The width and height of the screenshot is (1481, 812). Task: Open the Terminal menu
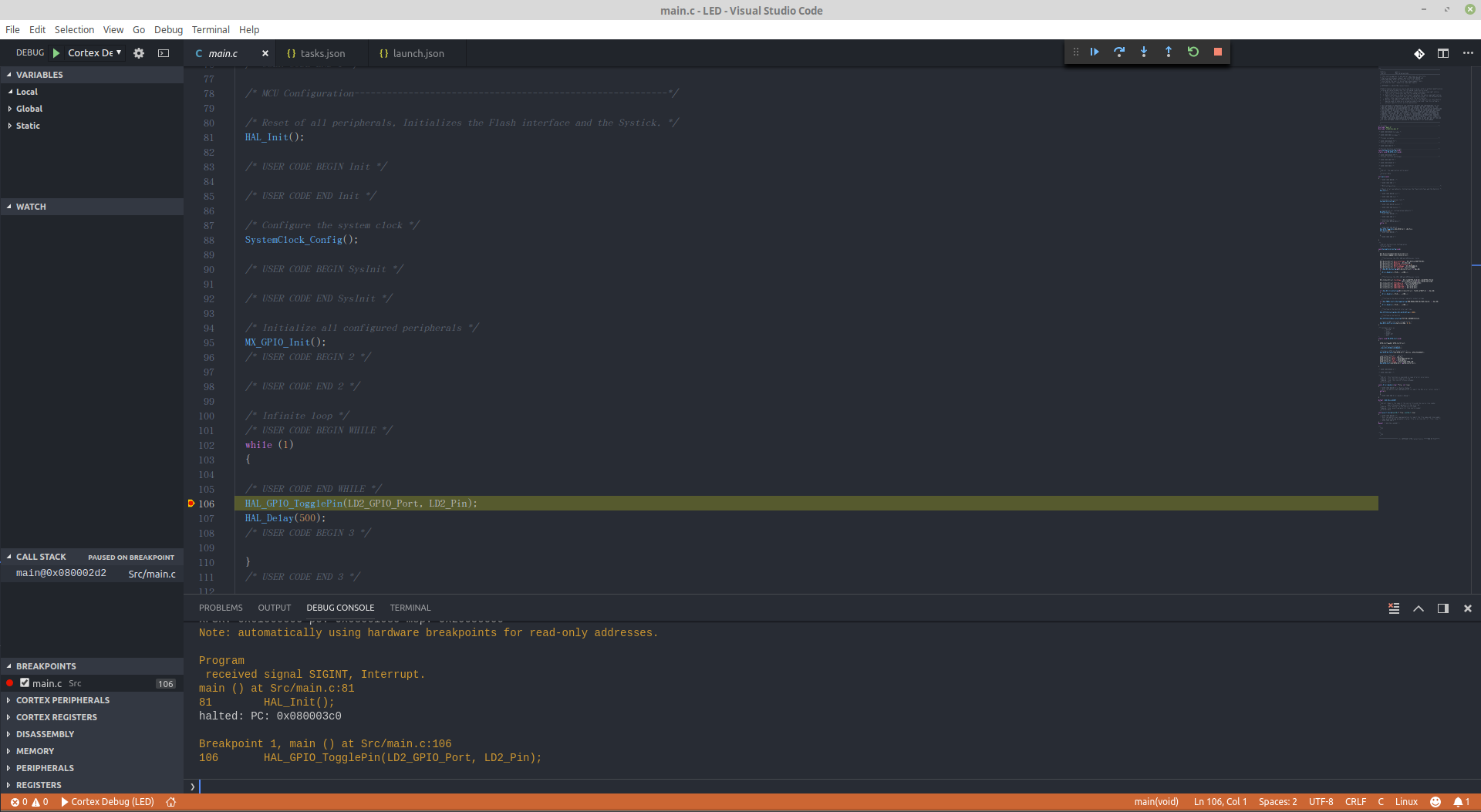(x=211, y=29)
